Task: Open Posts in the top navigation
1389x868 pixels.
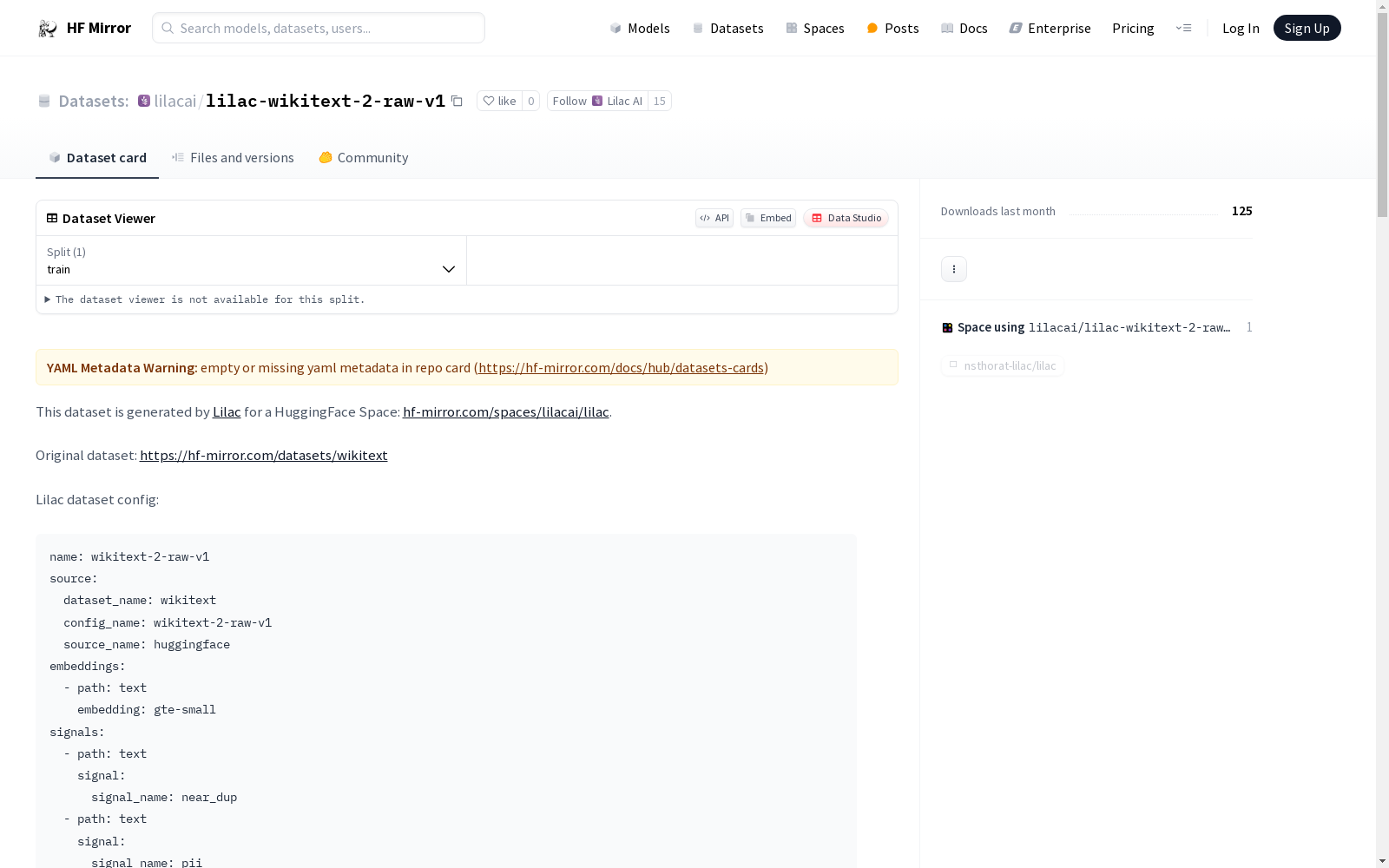Action: click(x=892, y=28)
